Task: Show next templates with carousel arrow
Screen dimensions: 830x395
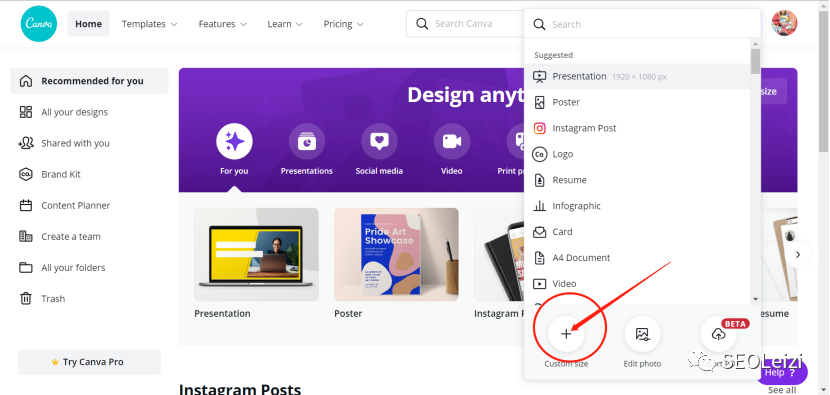Action: pos(798,255)
